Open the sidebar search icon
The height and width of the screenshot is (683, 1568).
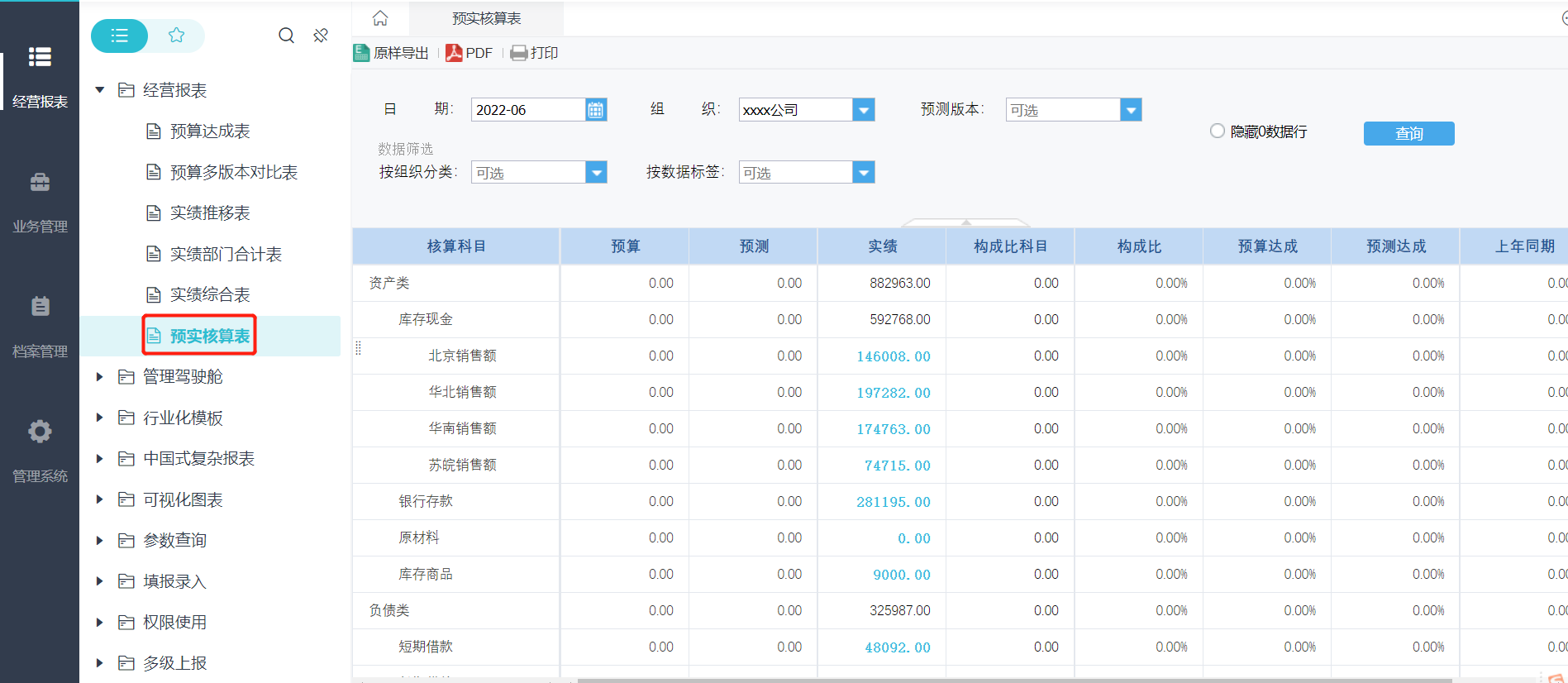(x=286, y=36)
